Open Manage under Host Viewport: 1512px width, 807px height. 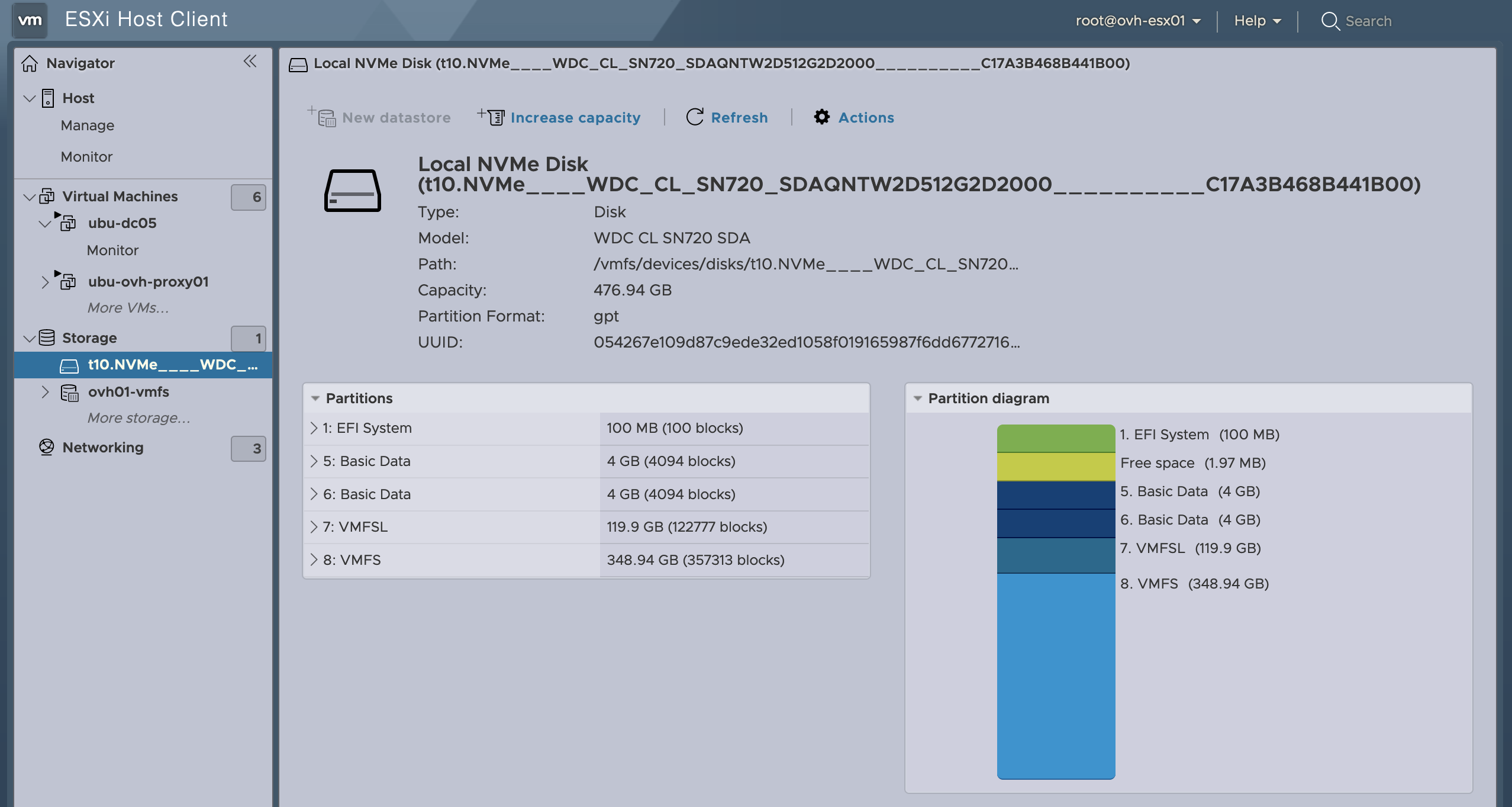click(88, 126)
